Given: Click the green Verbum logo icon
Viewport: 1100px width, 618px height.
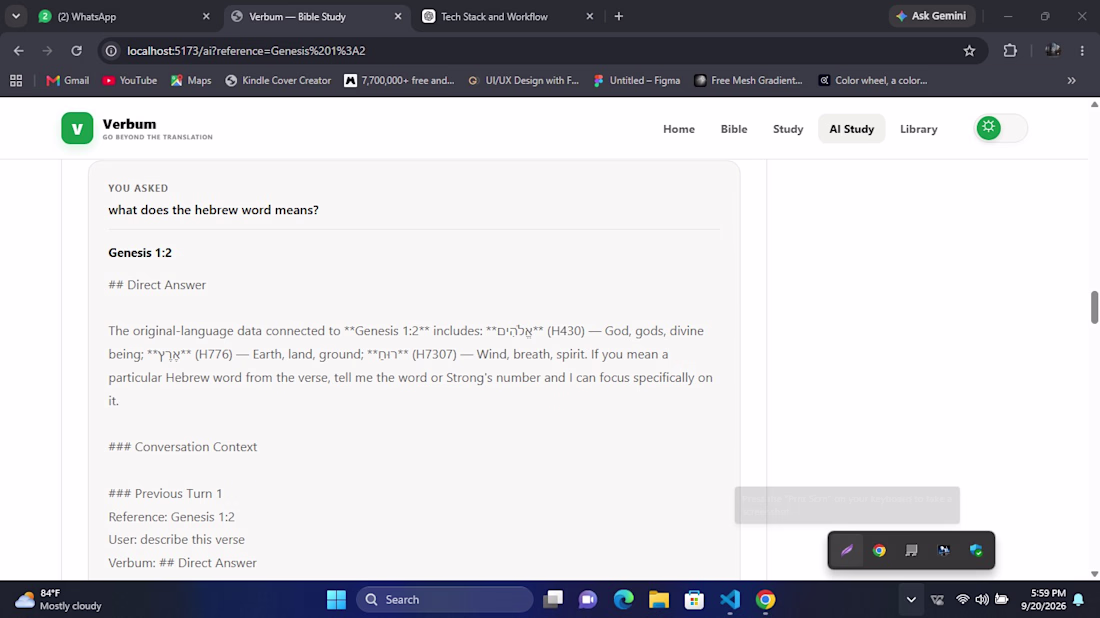Looking at the screenshot, I should [x=77, y=128].
